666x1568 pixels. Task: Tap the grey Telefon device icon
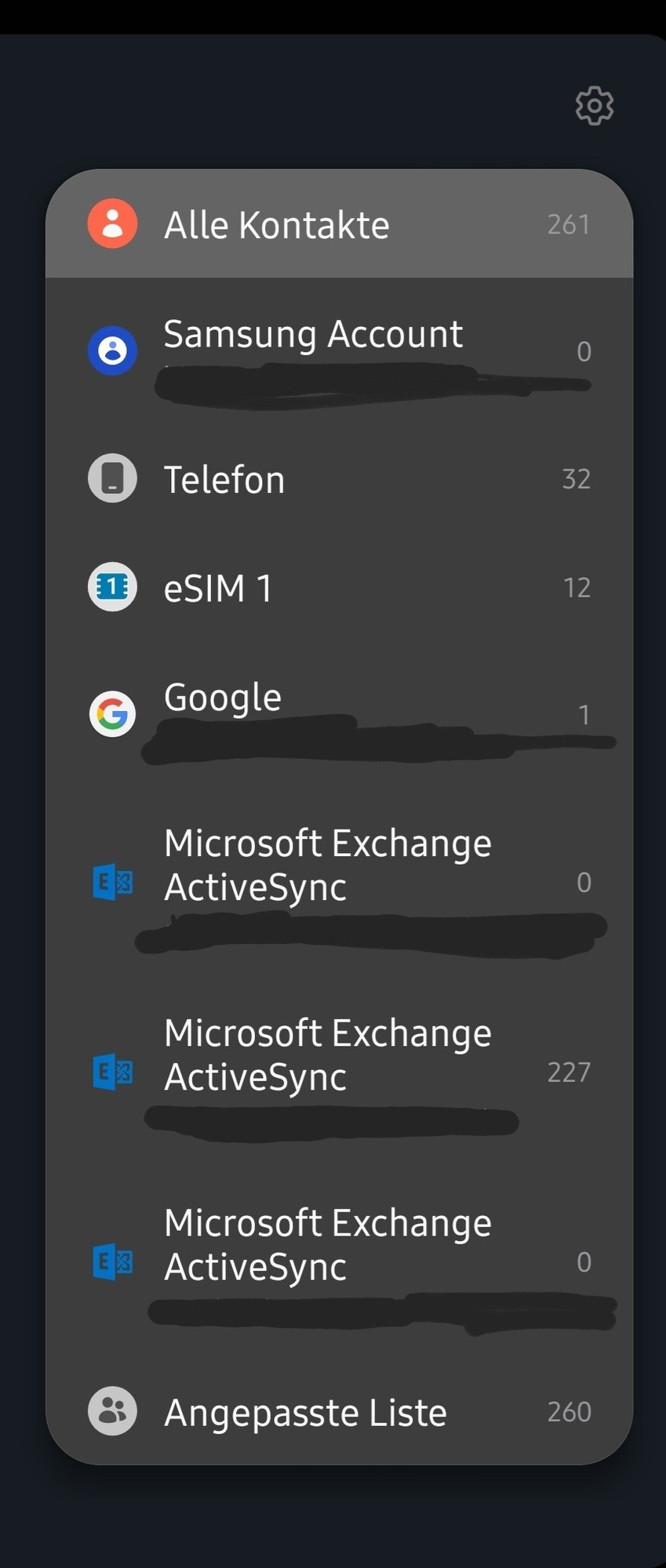(x=112, y=478)
